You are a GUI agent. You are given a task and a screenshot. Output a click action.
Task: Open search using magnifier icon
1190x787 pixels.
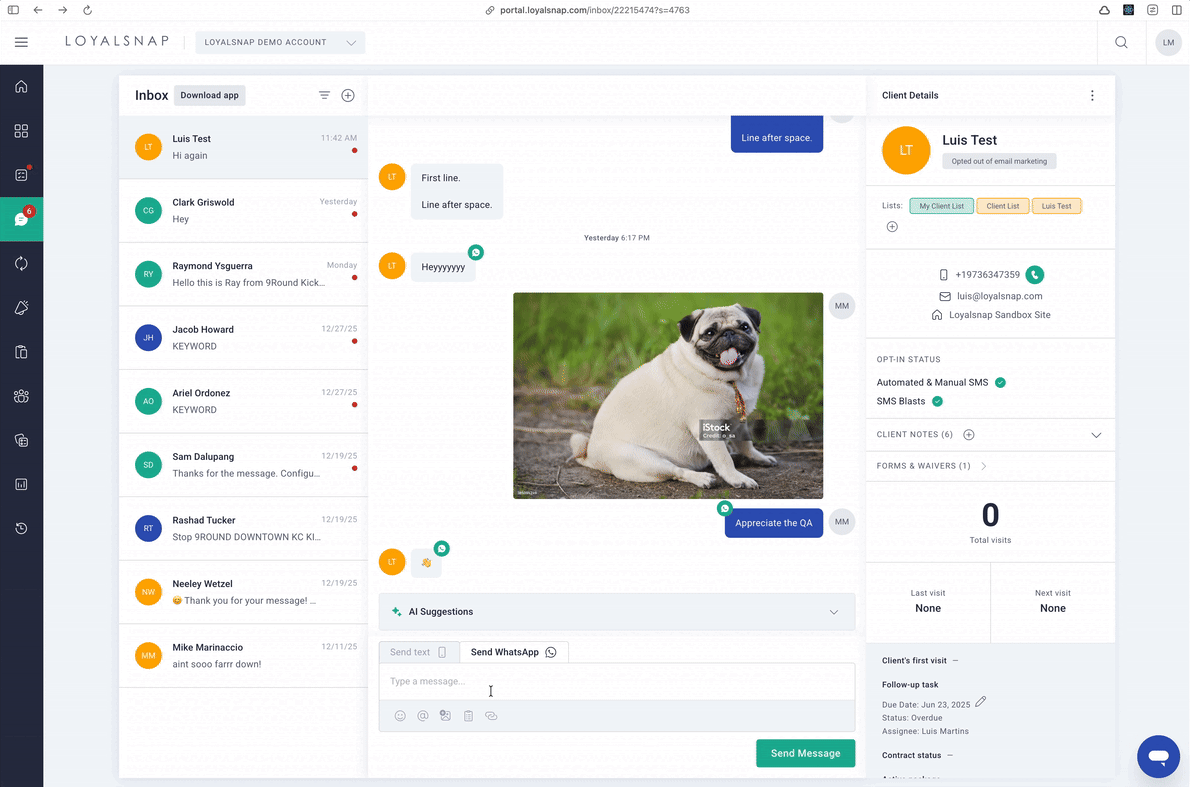click(x=1121, y=42)
